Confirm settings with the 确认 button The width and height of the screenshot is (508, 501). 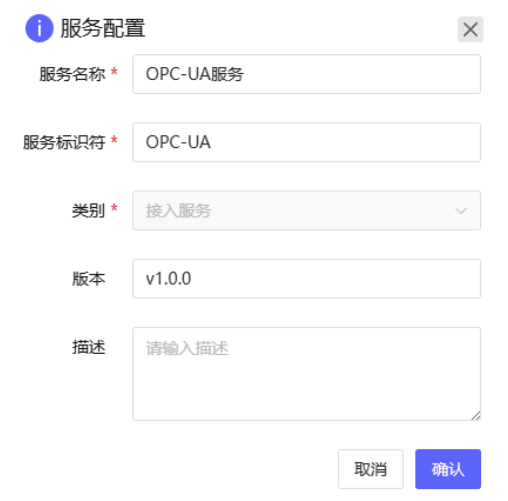[x=448, y=469]
